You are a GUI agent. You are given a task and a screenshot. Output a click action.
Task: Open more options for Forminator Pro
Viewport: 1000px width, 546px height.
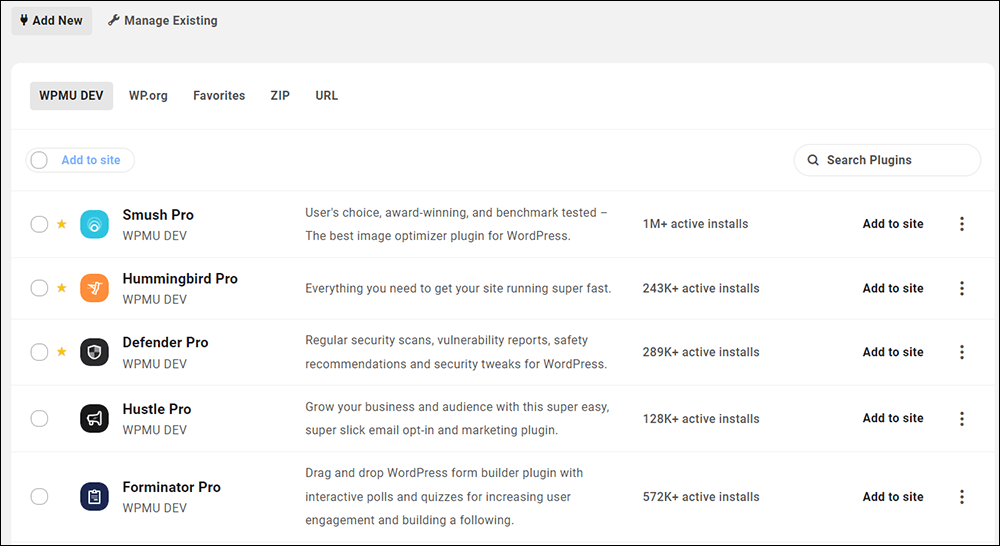point(962,497)
